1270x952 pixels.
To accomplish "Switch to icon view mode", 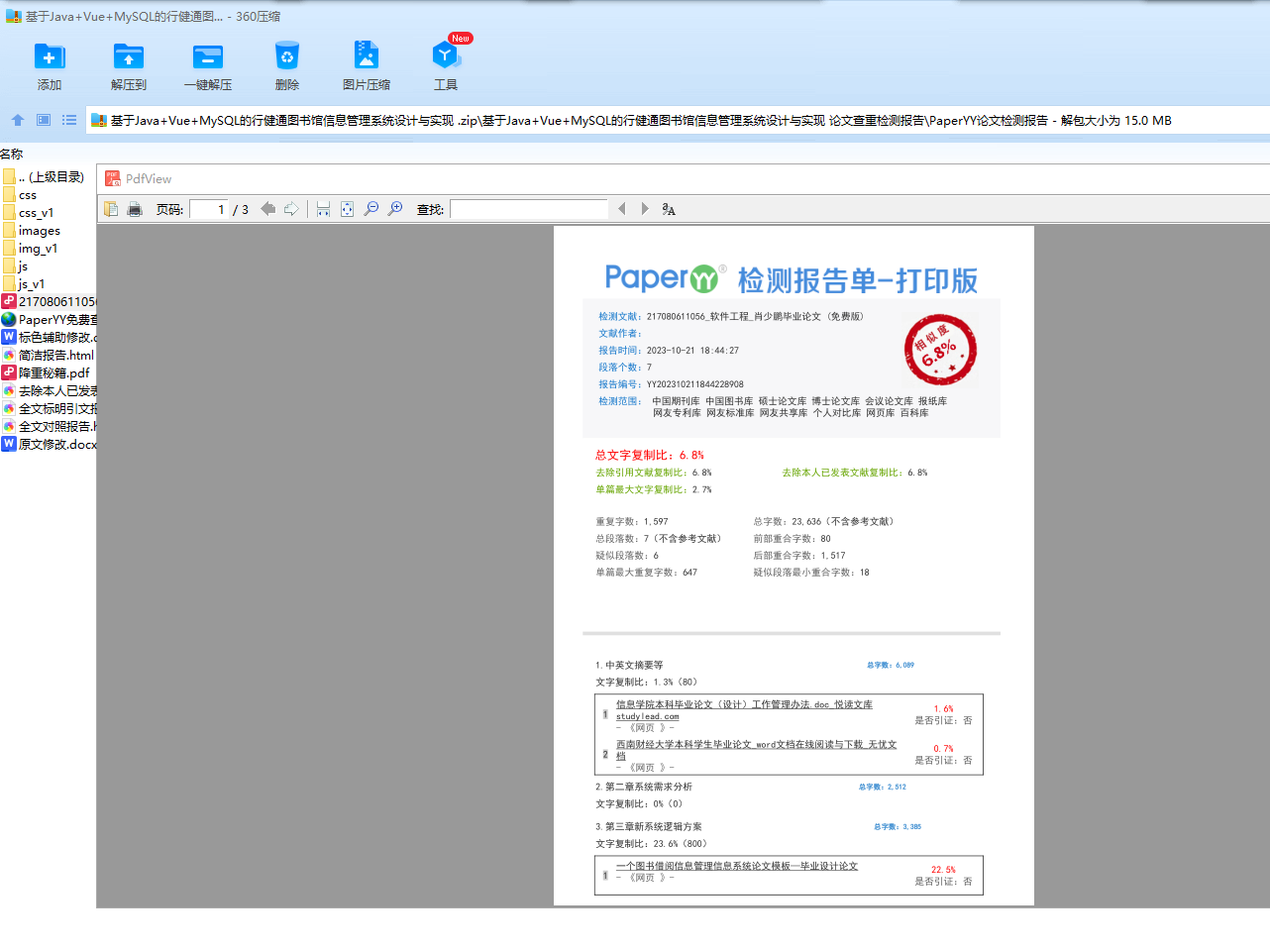I will (44, 120).
